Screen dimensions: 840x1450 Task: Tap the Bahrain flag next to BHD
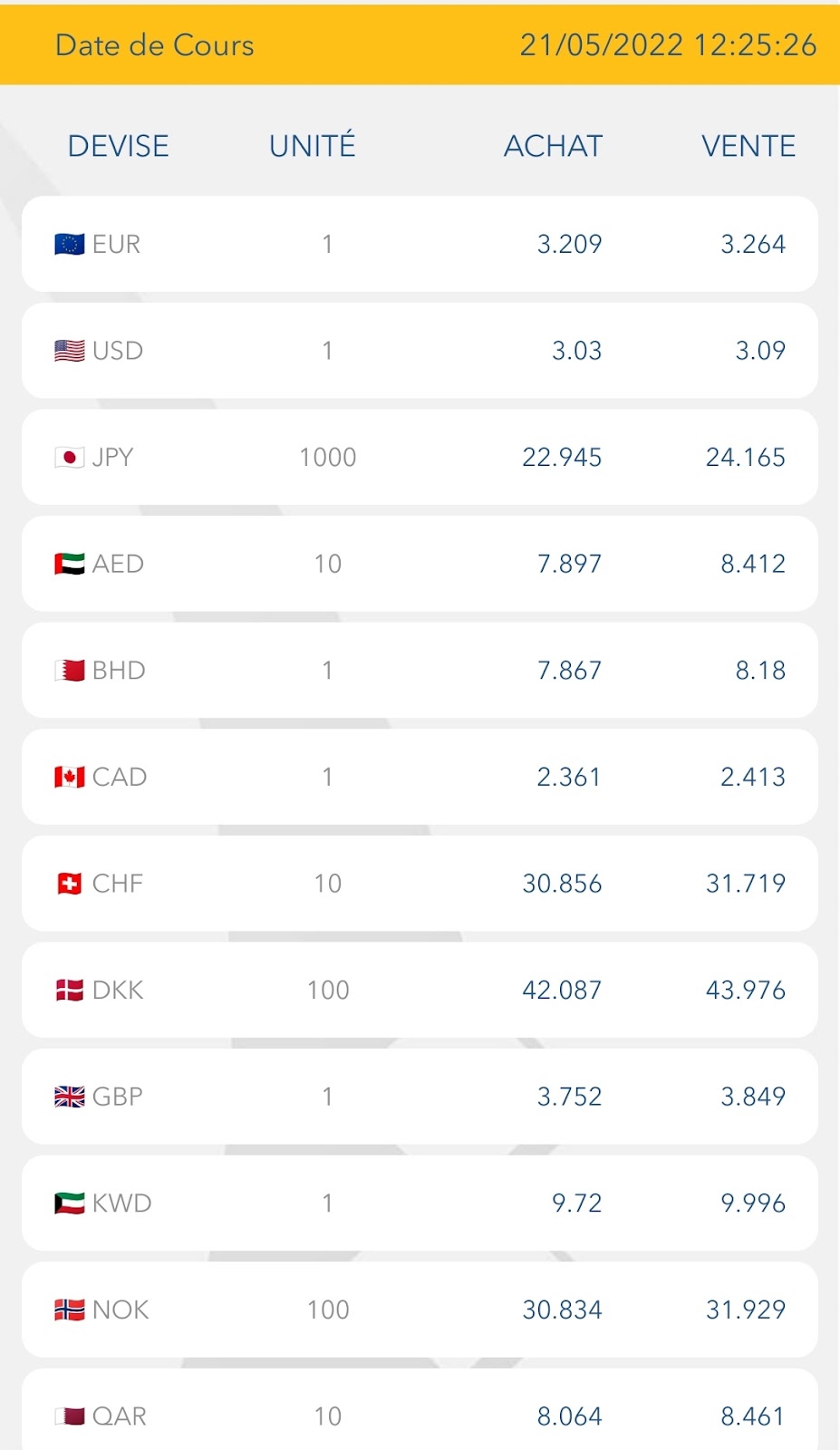70,671
